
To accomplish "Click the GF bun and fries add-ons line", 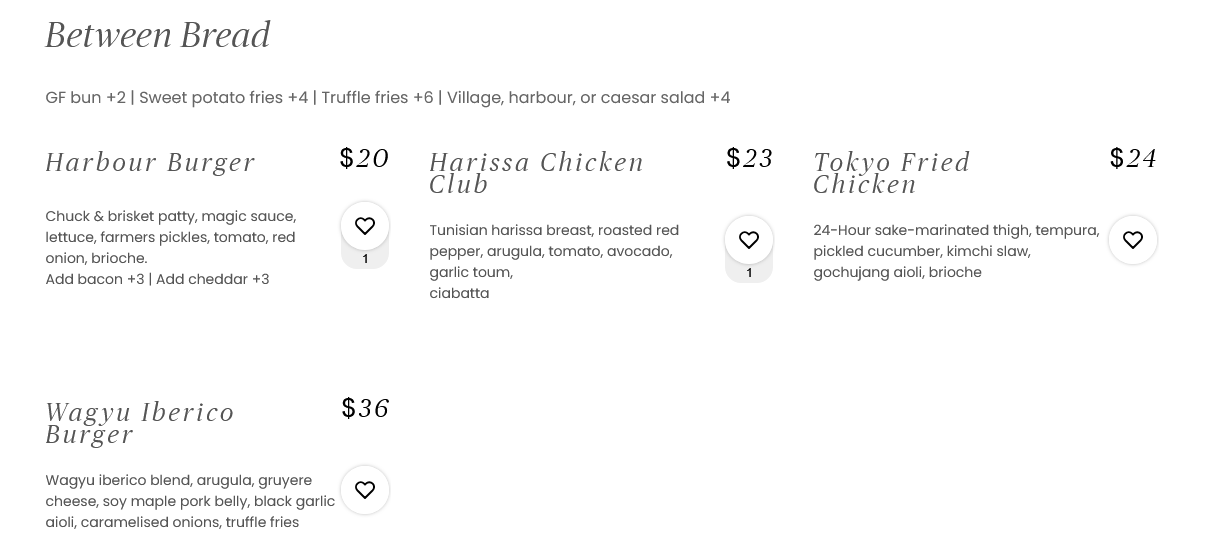I will [x=387, y=97].
